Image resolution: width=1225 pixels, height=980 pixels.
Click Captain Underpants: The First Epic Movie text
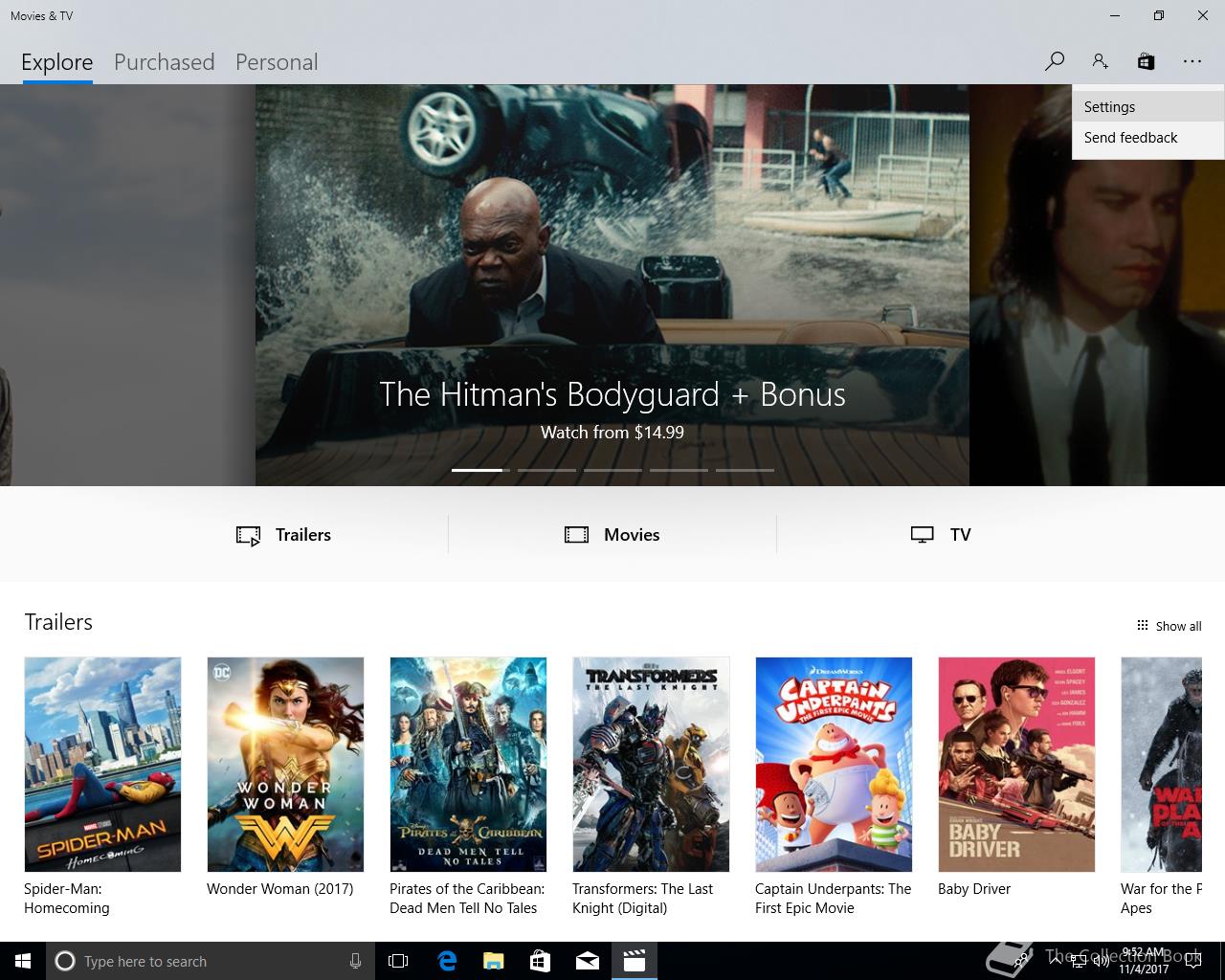834,899
